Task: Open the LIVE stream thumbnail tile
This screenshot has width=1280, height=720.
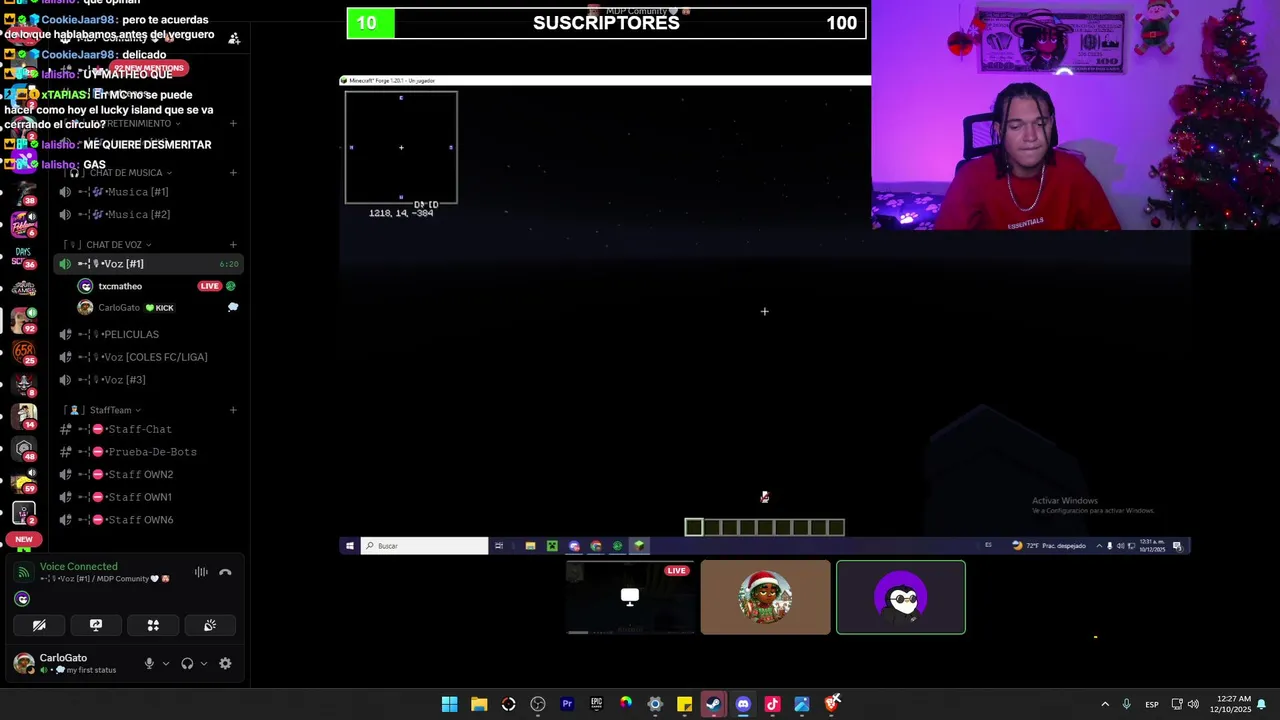Action: (x=630, y=597)
